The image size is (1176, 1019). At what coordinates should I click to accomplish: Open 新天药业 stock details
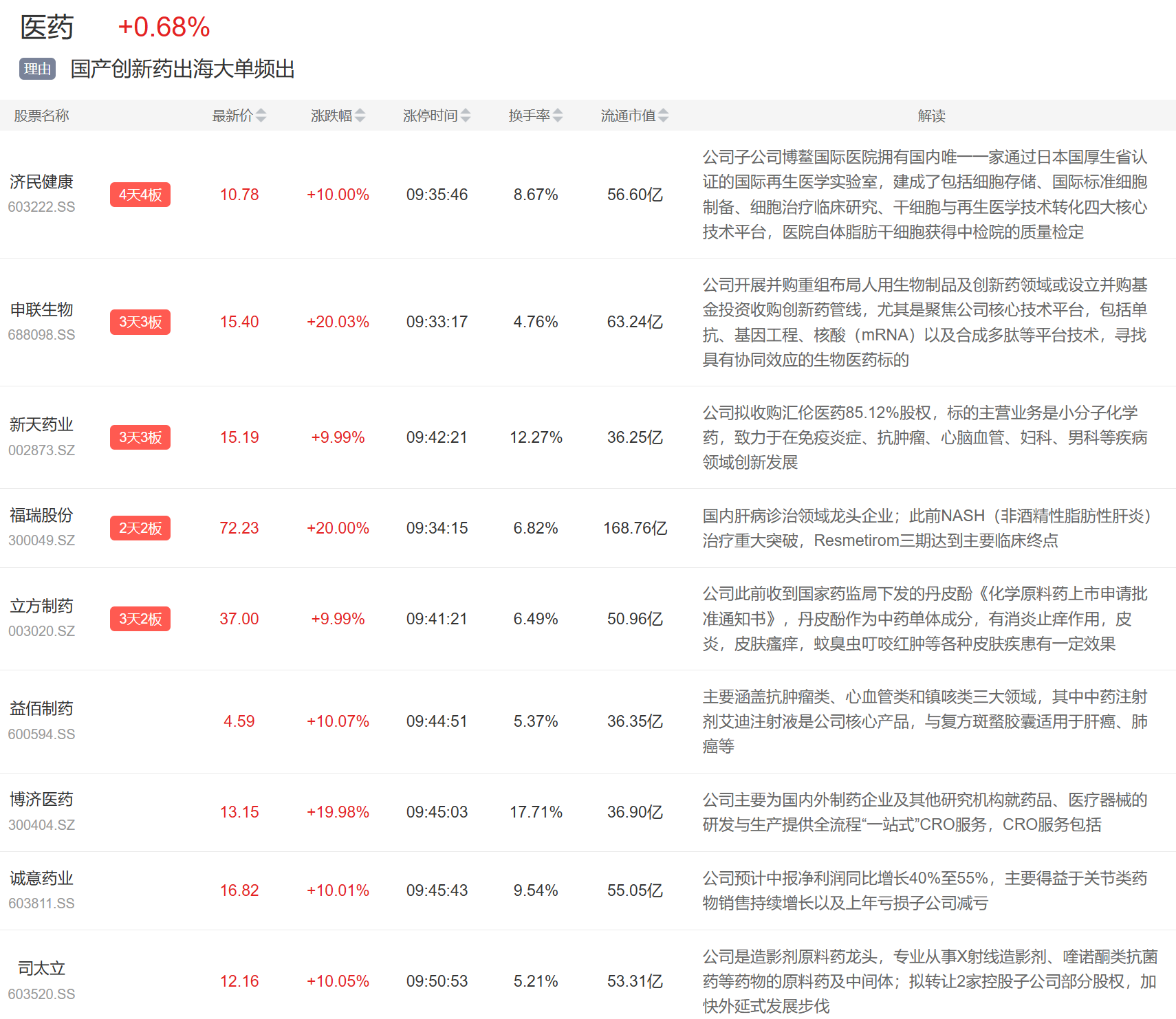point(41,425)
